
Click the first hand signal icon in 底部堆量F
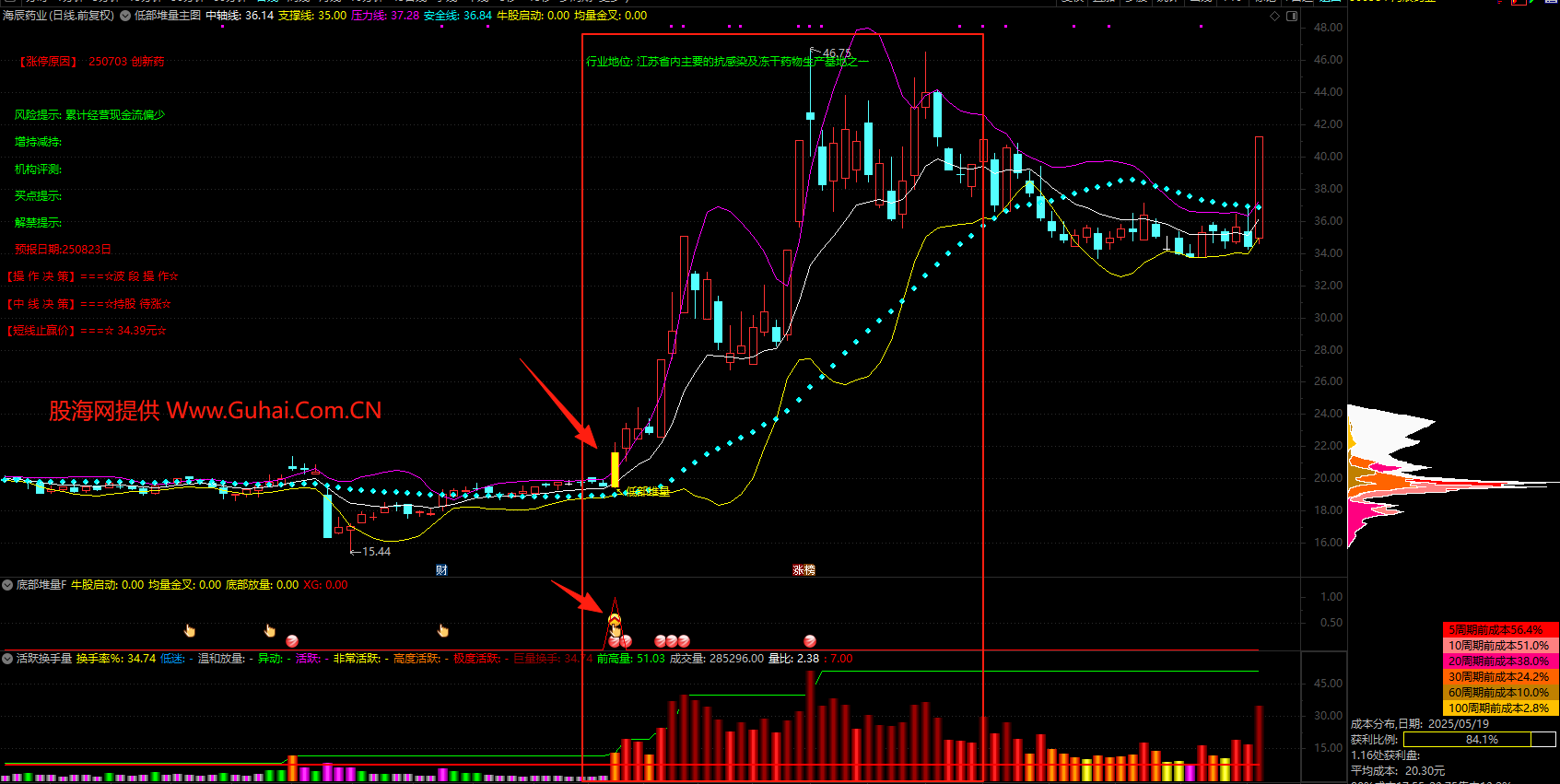[190, 630]
